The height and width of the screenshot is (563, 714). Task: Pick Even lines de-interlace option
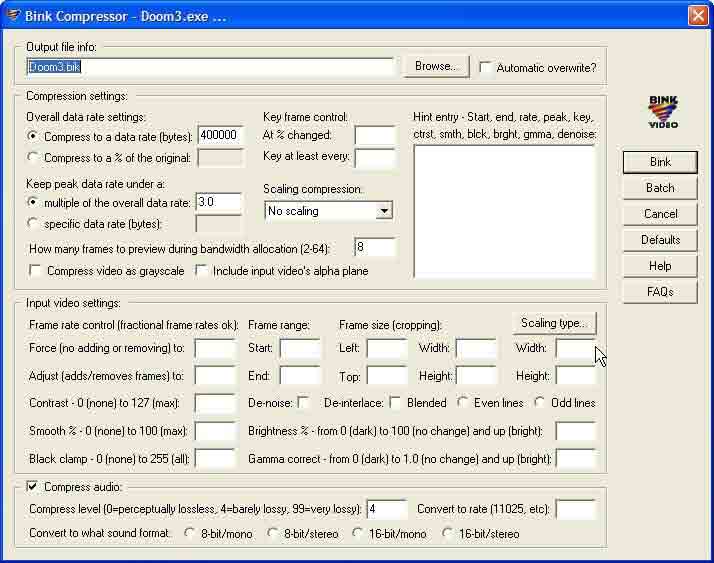point(464,403)
